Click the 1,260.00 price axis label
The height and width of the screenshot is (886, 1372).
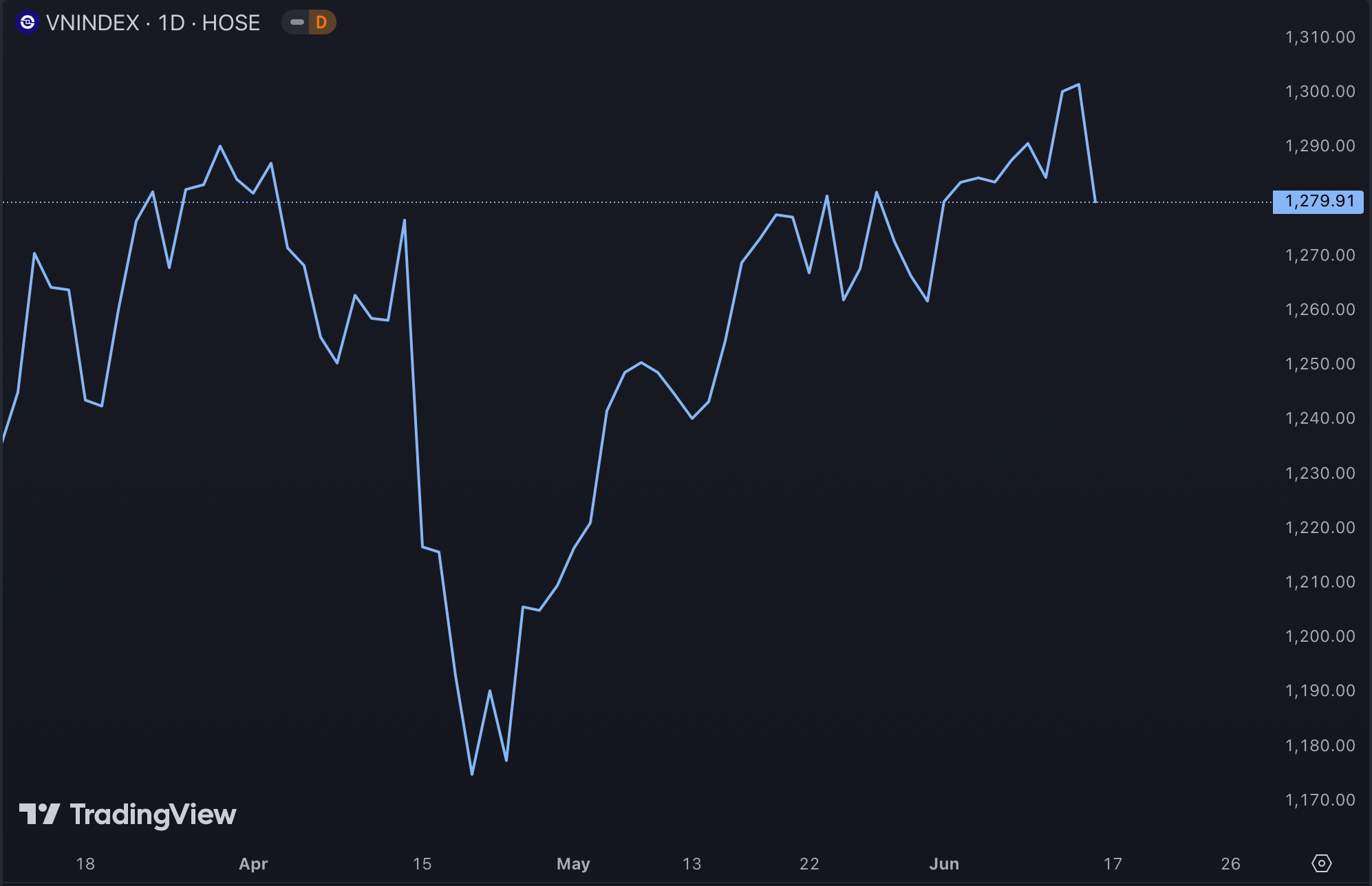pyautogui.click(x=1320, y=310)
